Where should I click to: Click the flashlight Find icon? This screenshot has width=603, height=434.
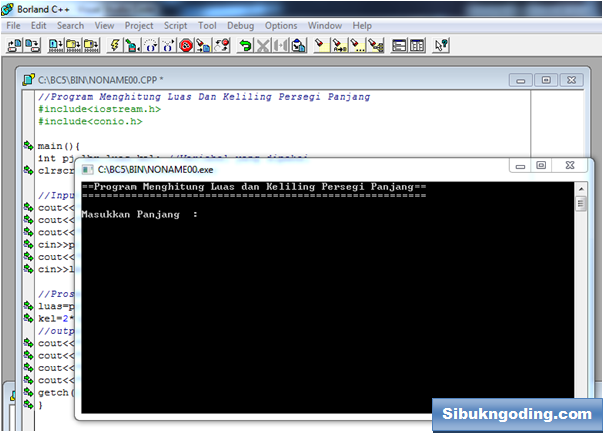tap(320, 45)
